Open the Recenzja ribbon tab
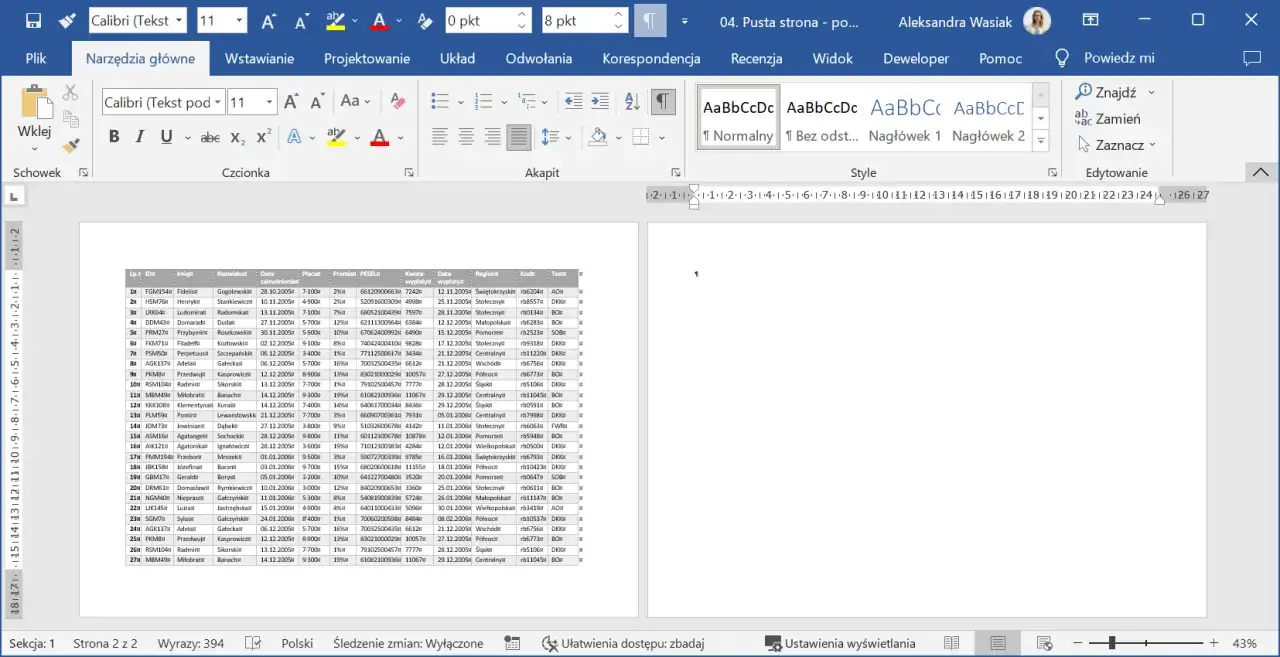Image resolution: width=1280 pixels, height=657 pixels. click(756, 58)
